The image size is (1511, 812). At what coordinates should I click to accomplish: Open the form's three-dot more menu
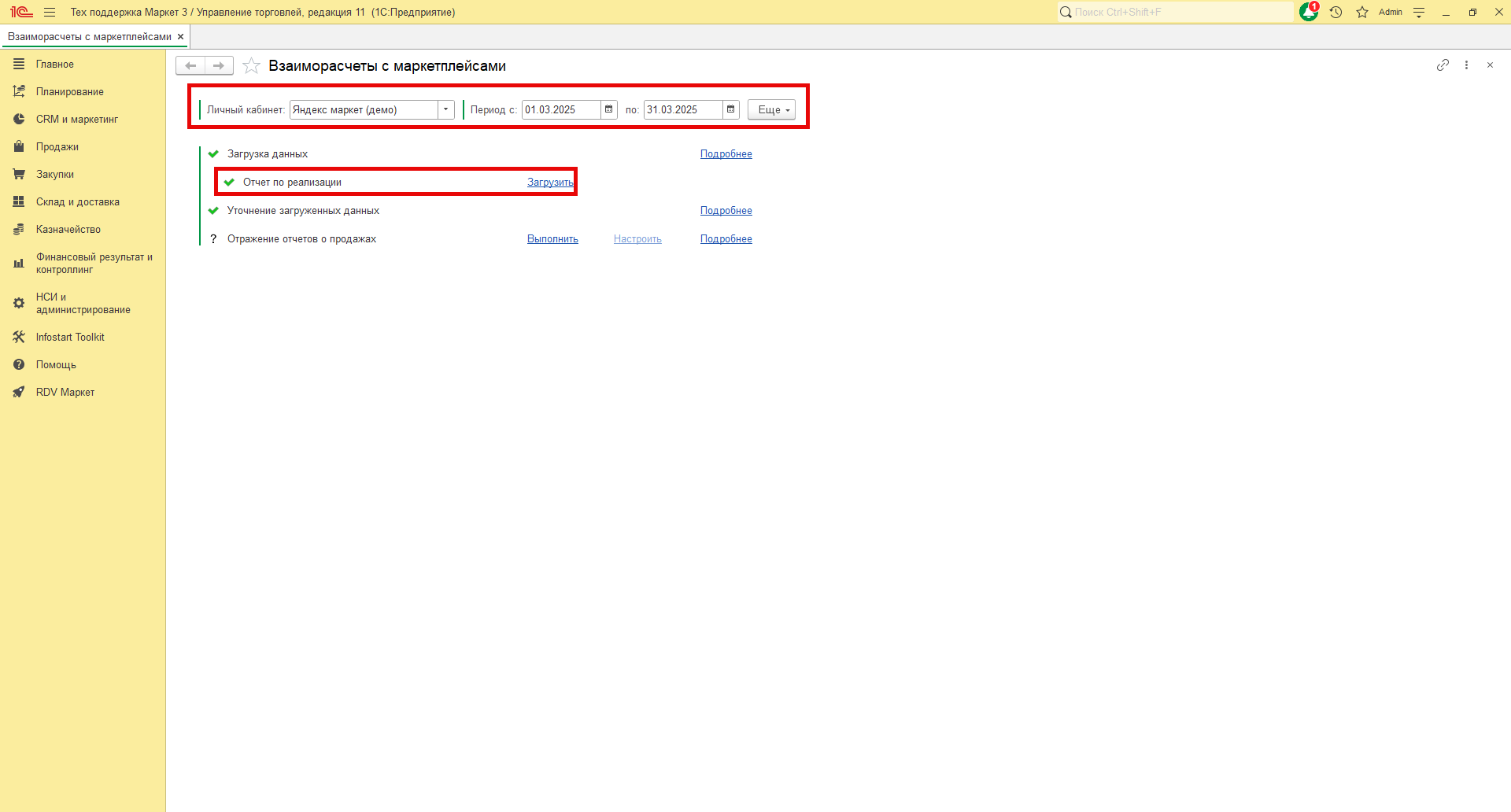(x=1466, y=65)
